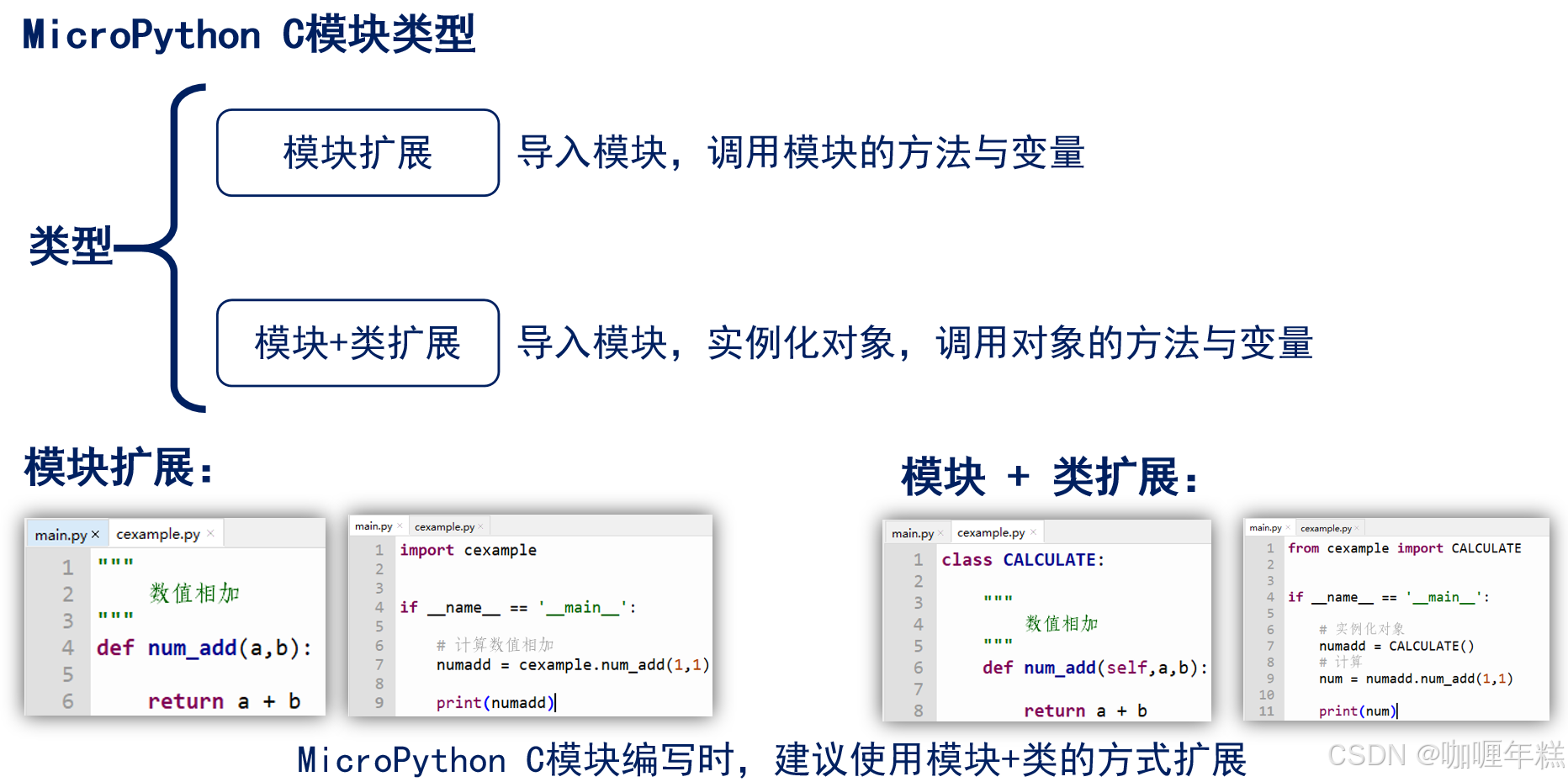This screenshot has height=782, width=1568.
Task: Click text '导入模块，实例化对象，调用对象的方法与变量'
Action: tap(915, 343)
